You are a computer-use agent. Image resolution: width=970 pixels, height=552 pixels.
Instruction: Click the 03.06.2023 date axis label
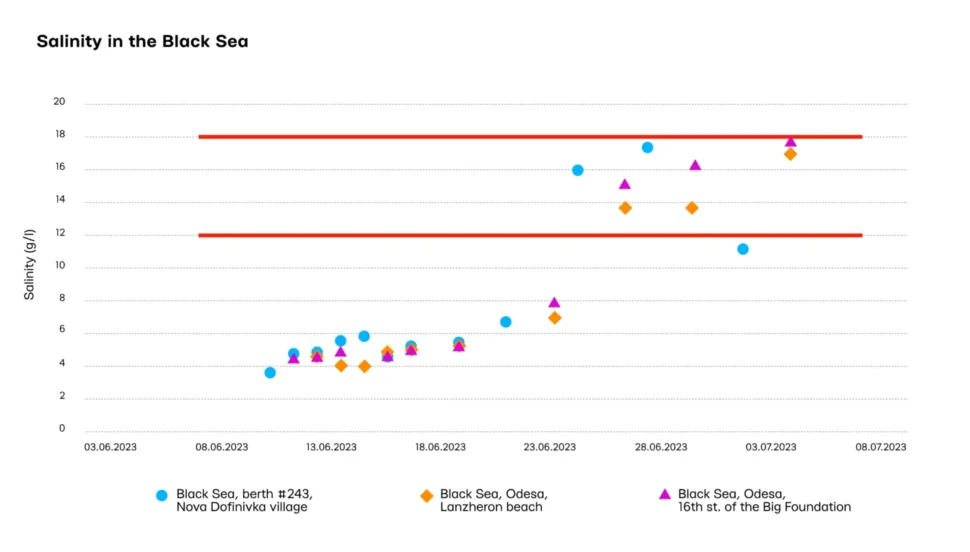pyautogui.click(x=110, y=448)
